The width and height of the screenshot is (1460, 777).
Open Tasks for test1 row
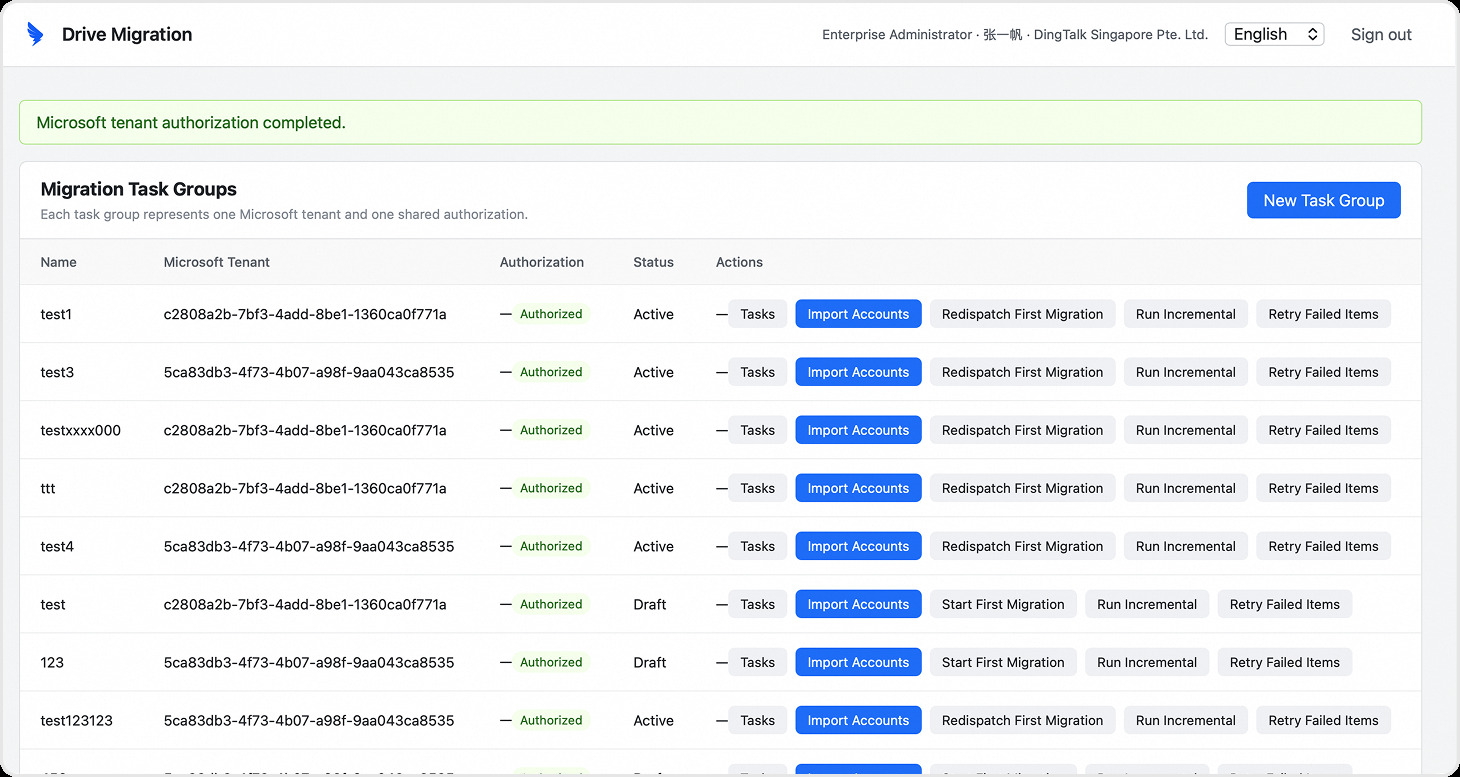(757, 314)
